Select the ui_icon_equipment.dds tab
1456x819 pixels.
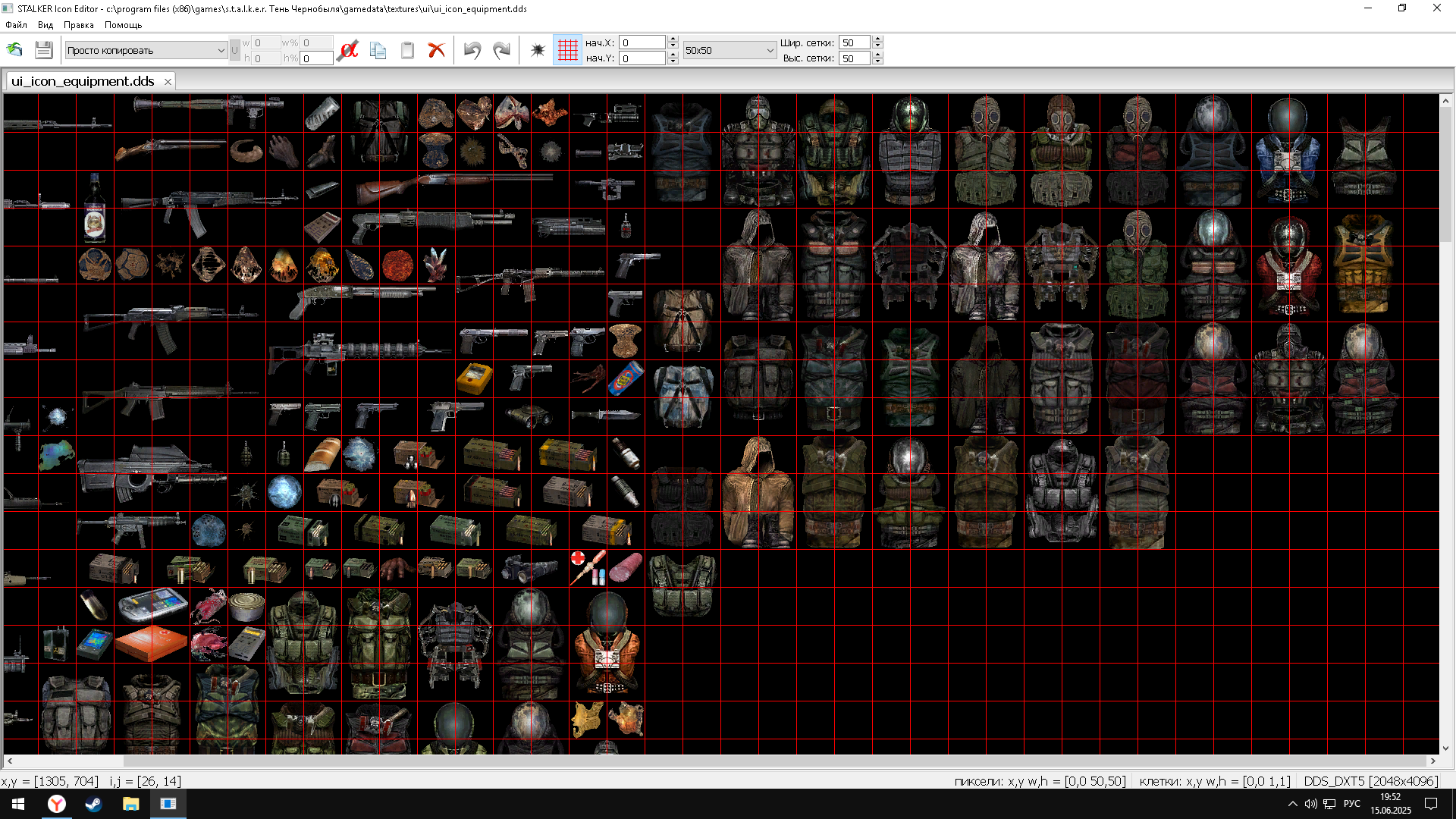(x=83, y=81)
